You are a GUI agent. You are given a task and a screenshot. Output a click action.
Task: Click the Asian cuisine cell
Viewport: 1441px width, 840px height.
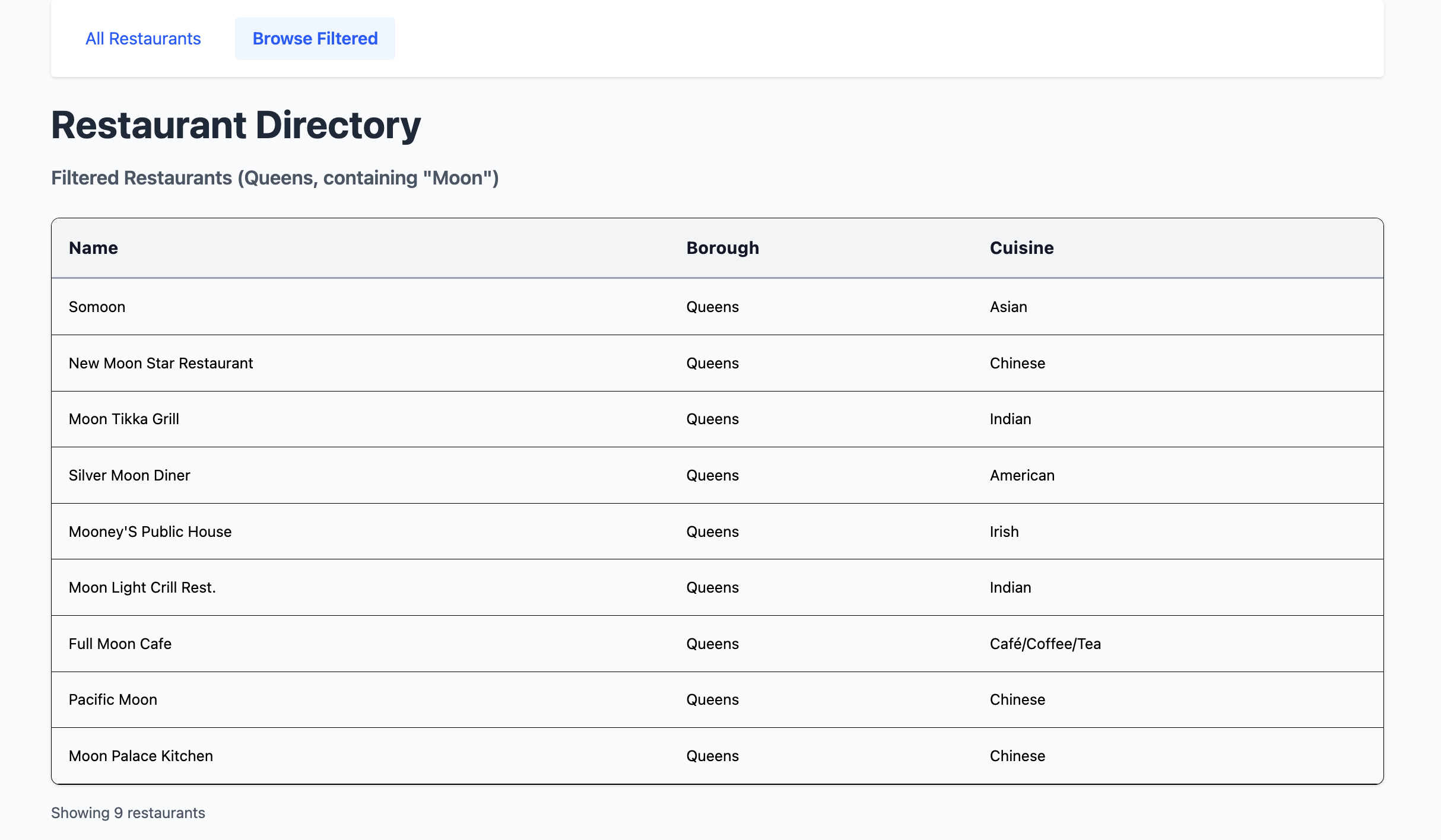(1008, 307)
